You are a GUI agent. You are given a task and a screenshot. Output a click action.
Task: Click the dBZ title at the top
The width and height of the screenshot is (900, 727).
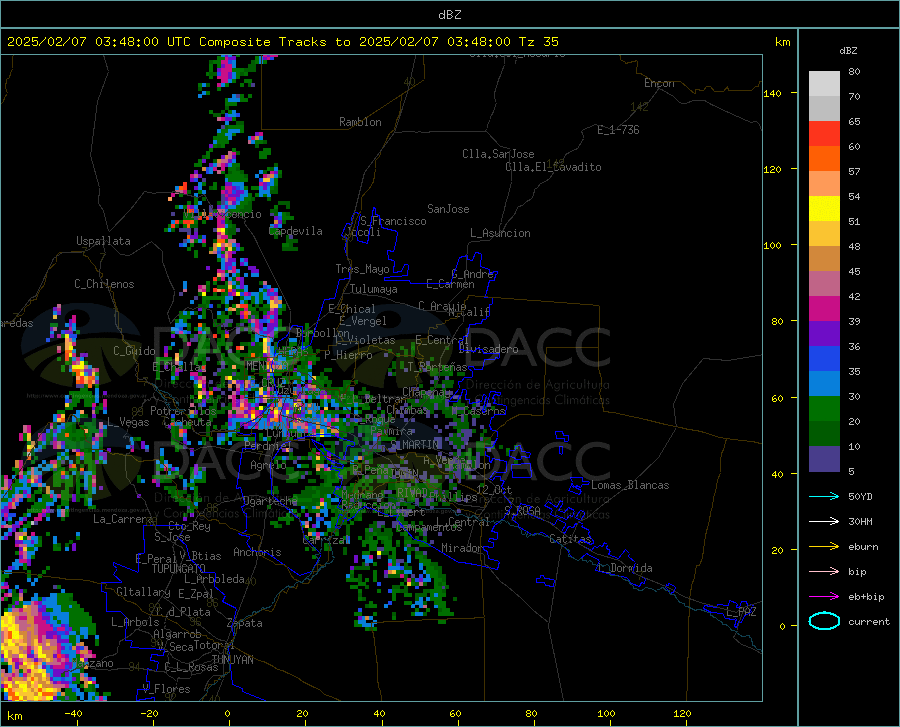449,15
